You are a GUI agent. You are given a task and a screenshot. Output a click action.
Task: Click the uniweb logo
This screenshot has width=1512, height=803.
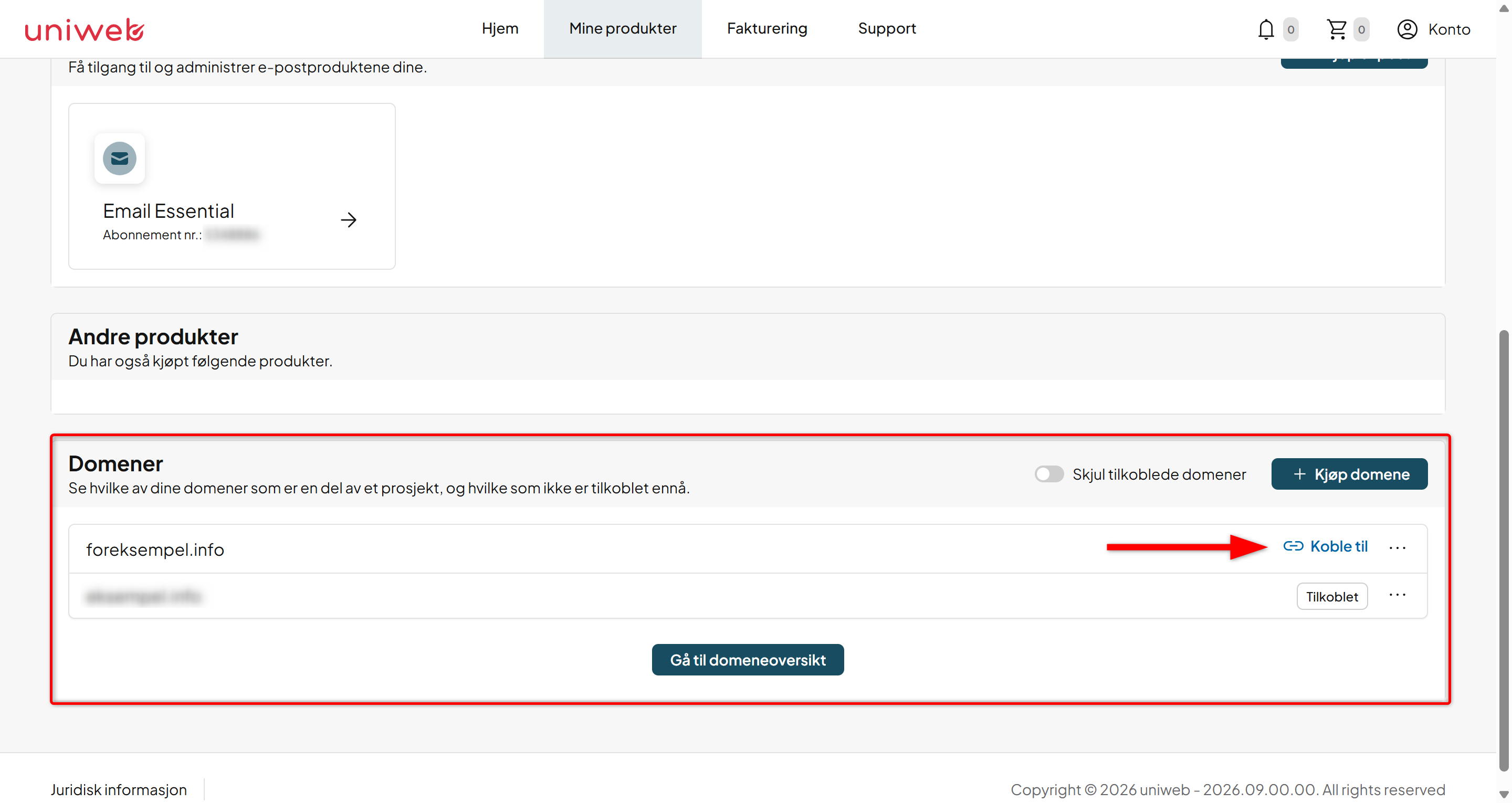pyautogui.click(x=85, y=29)
